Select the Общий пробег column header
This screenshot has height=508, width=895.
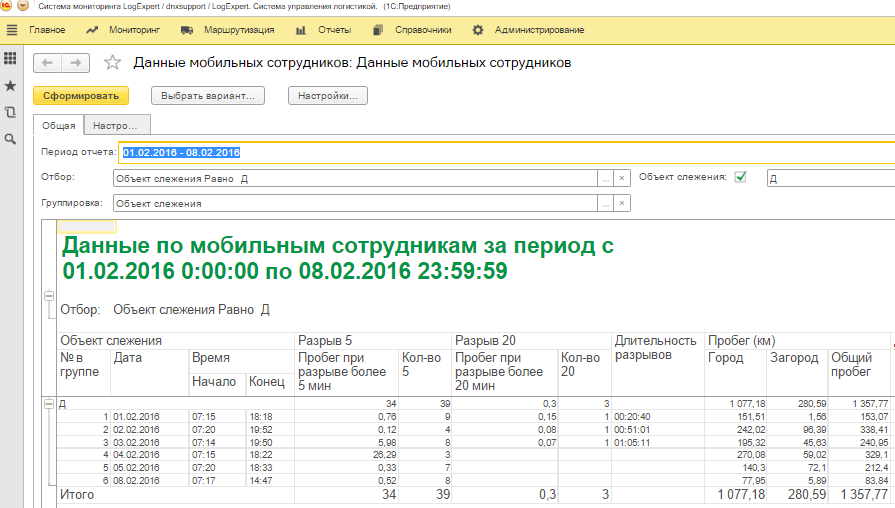[x=859, y=372]
